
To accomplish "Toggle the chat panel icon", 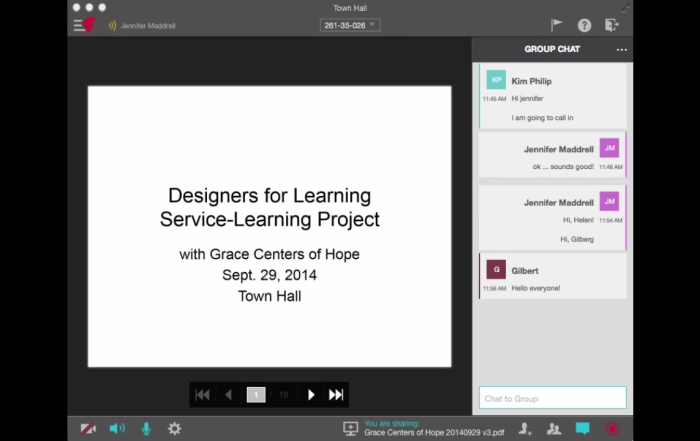I will (582, 428).
